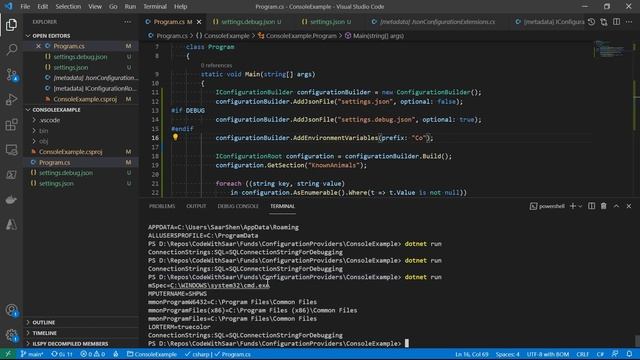Click the feedback icon in status bar

(x=615, y=354)
